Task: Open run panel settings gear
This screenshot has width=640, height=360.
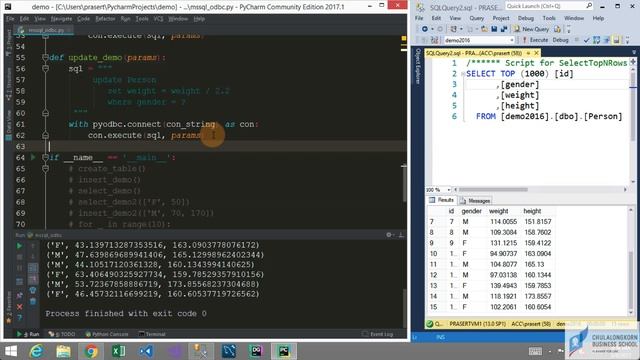Action: pyautogui.click(x=389, y=235)
